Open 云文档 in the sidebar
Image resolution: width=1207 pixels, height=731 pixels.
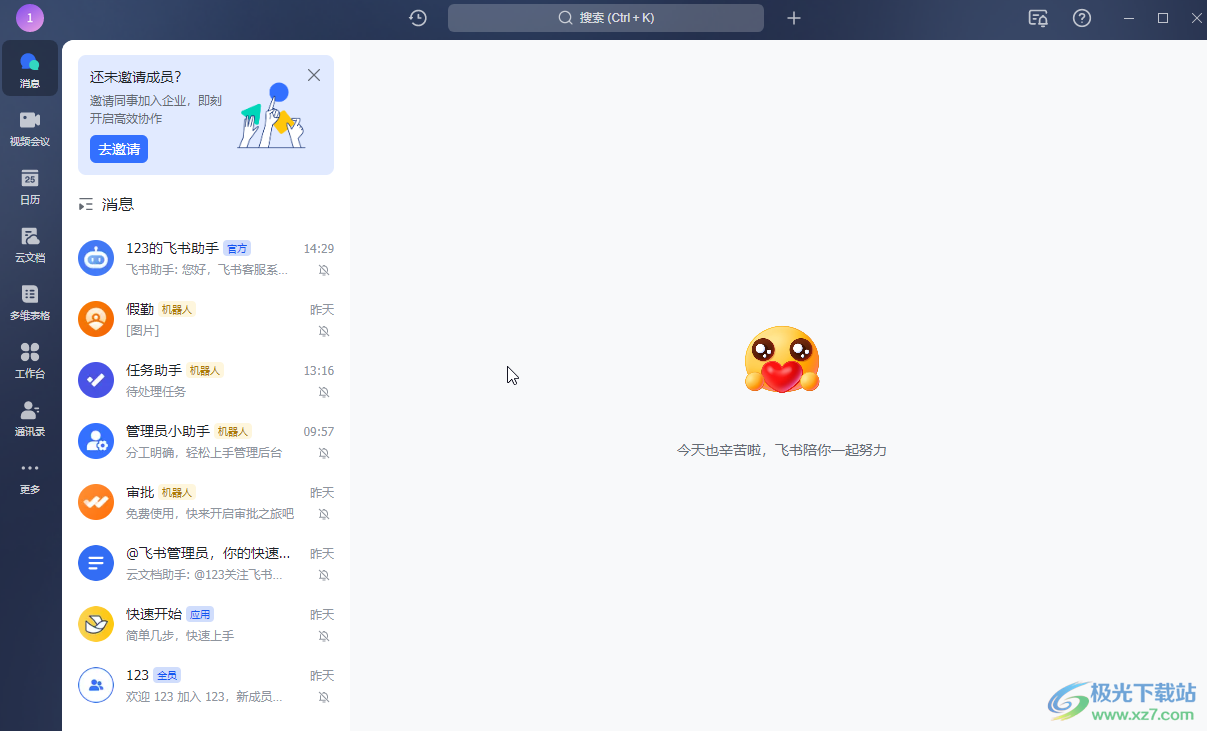coord(30,243)
